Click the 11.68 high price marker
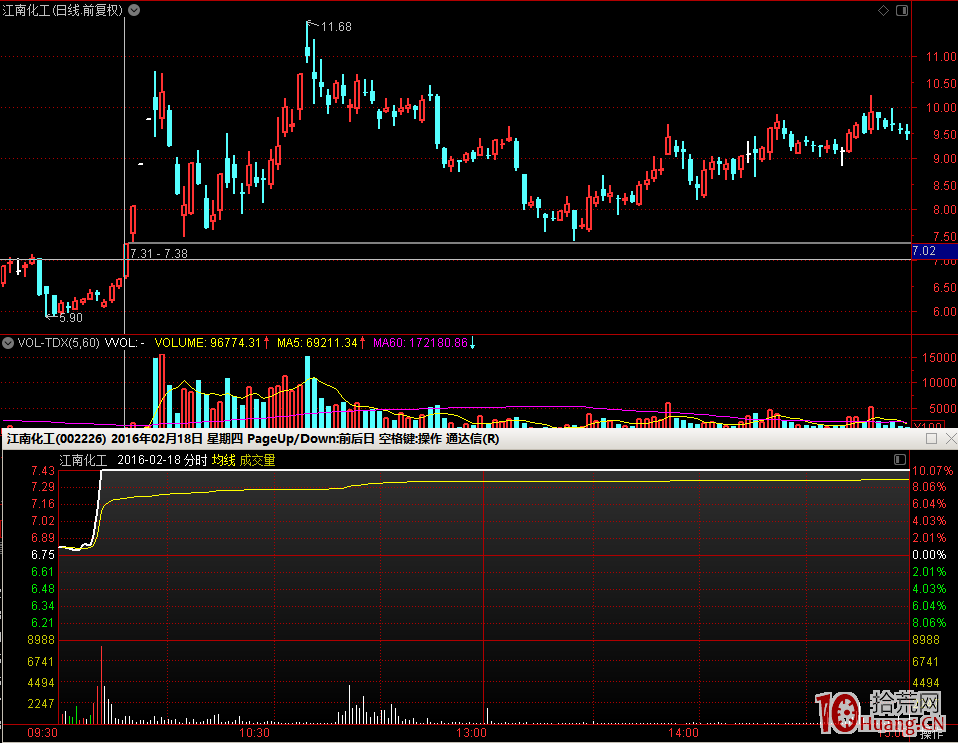Screen dimensions: 958x743 pos(336,27)
